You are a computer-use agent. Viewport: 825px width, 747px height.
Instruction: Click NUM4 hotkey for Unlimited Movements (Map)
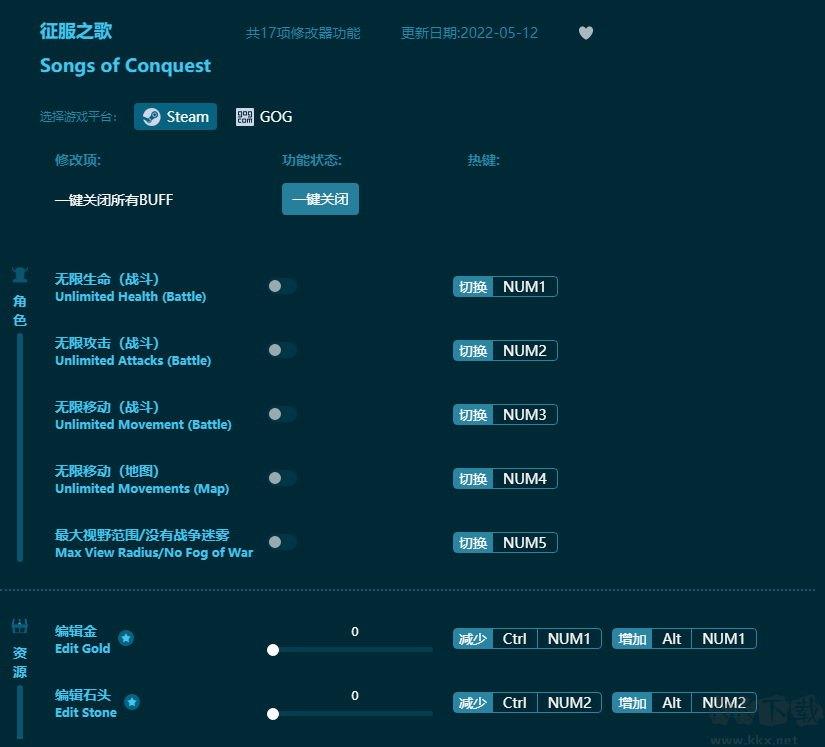coord(525,479)
